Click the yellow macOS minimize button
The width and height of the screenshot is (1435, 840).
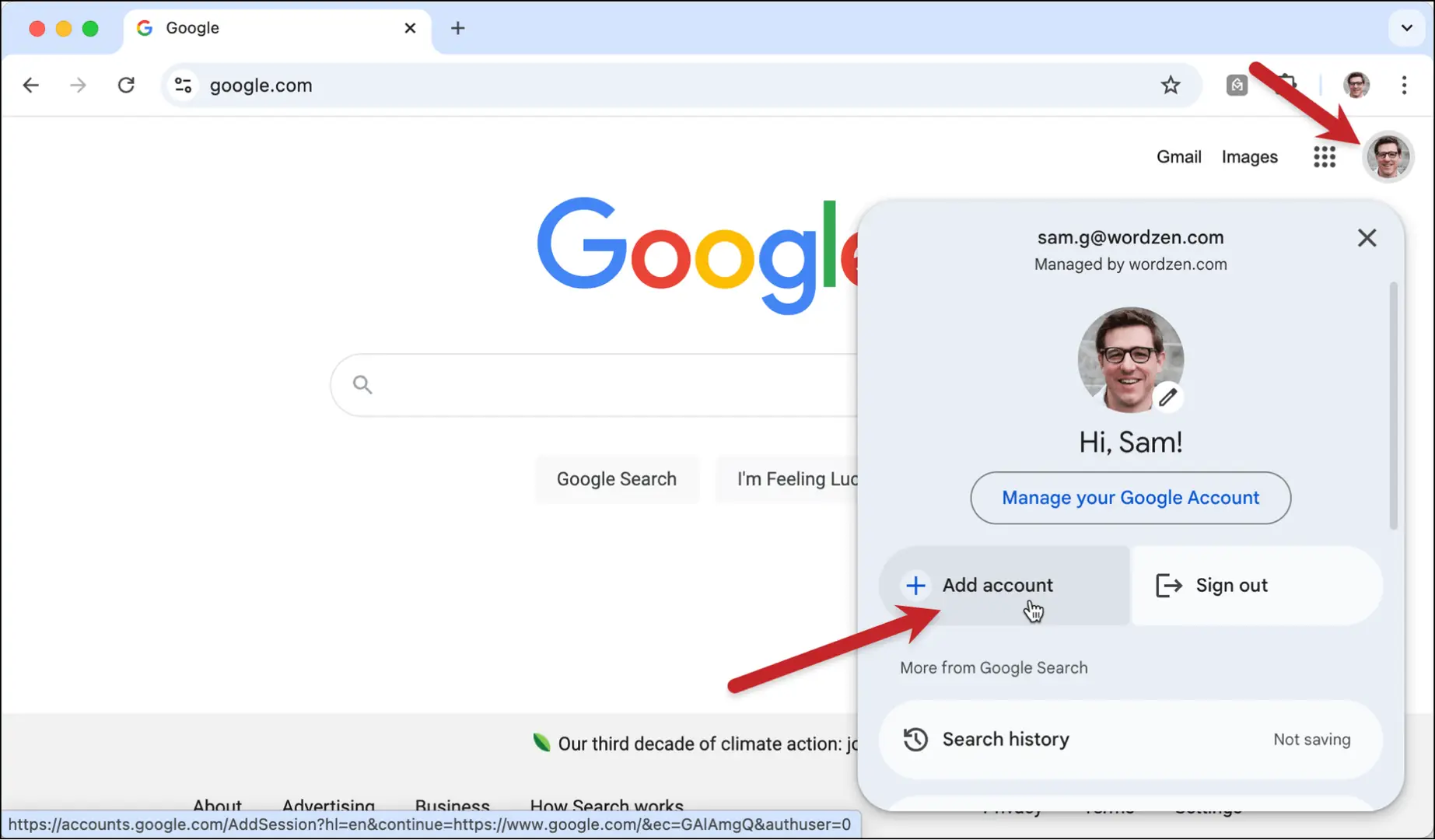(x=64, y=29)
